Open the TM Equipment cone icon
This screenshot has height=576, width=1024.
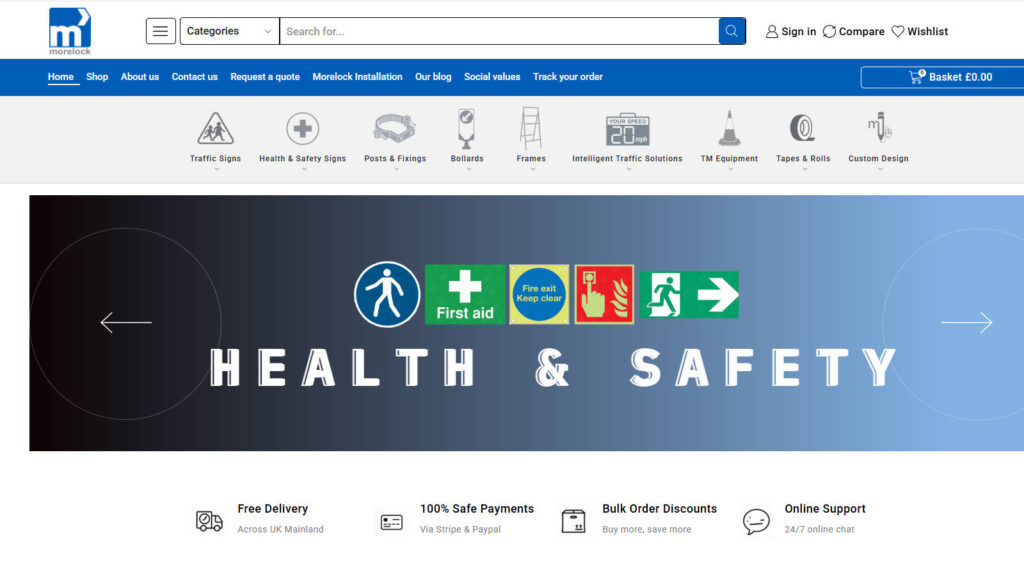click(x=729, y=129)
